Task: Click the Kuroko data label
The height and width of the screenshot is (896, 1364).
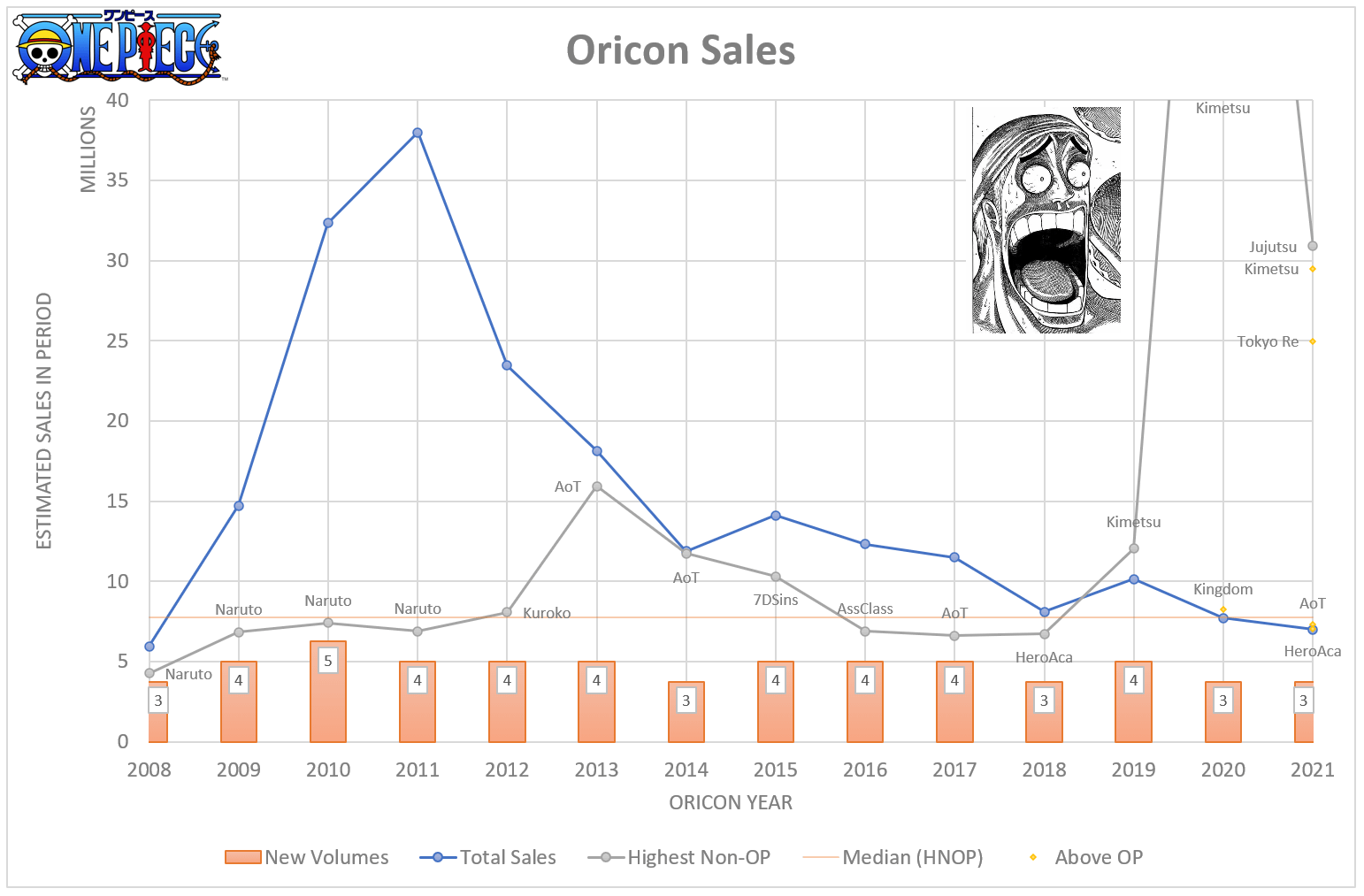Action: pos(547,613)
